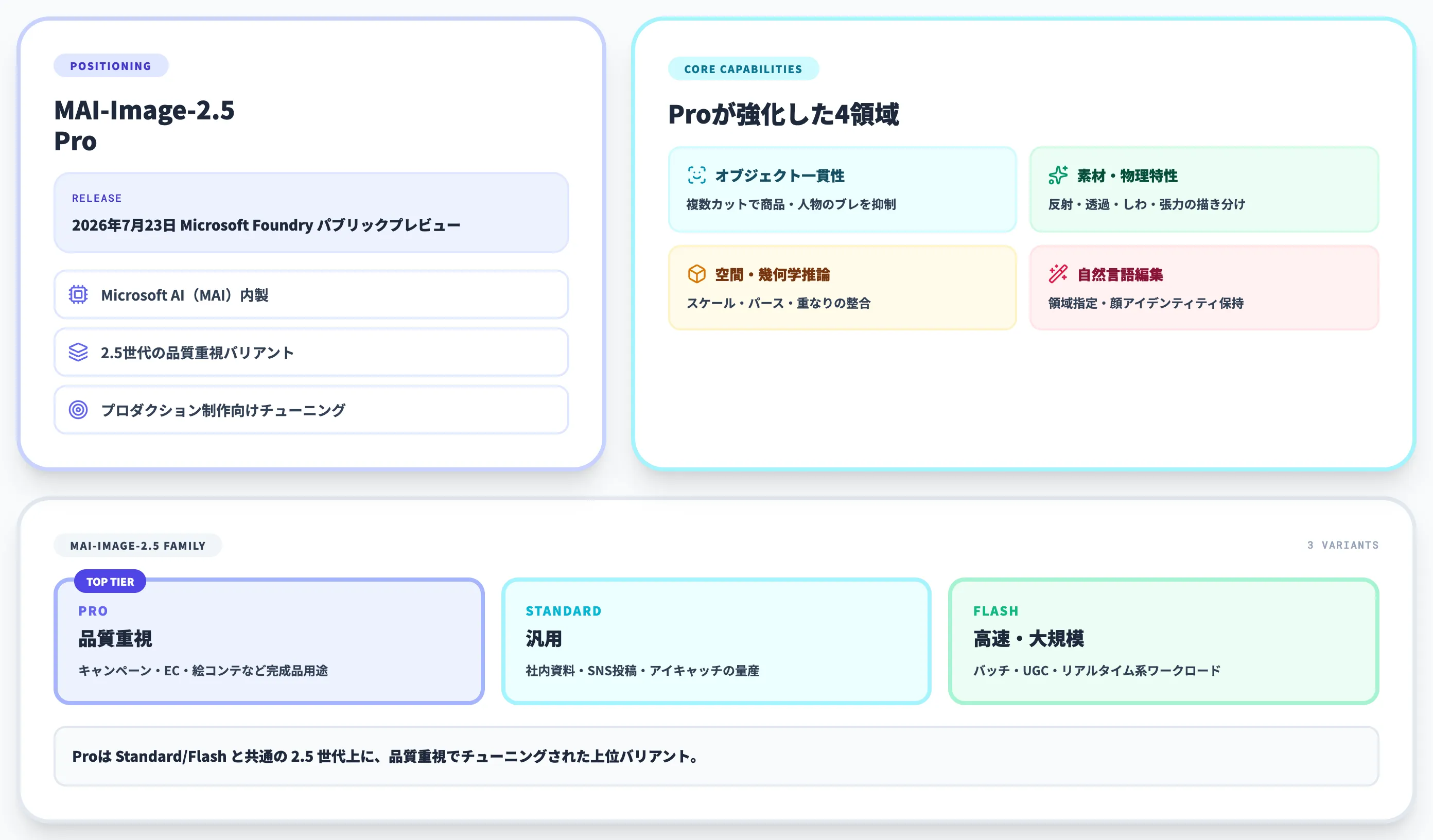Viewport: 1433px width, 840px height.
Task: Click the text 社内資料・SNS投稿・アイキャッチの量産
Action: pos(642,671)
